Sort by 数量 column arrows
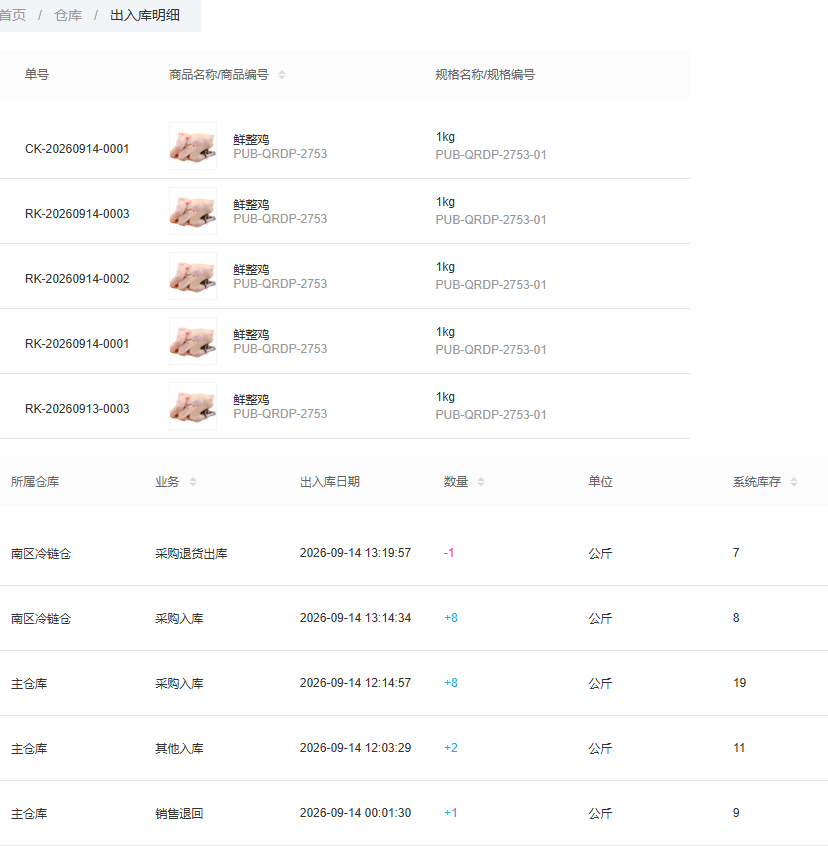Image resolution: width=828 pixels, height=846 pixels. [481, 482]
